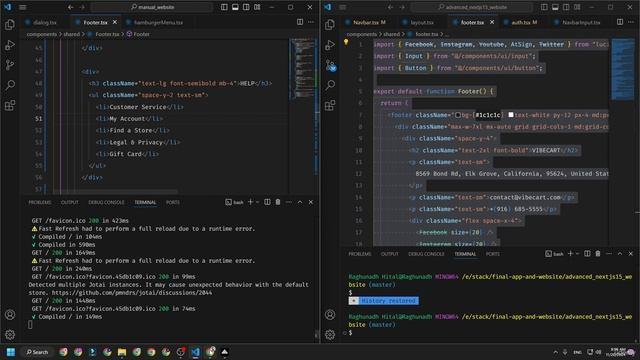This screenshot has height=360, width=640.
Task: Open Run and Debug in right window
Action: [x=330, y=45]
